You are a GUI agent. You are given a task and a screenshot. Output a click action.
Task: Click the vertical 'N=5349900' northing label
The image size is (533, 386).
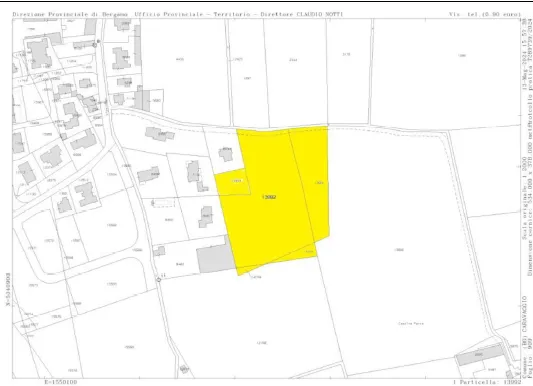8,289
